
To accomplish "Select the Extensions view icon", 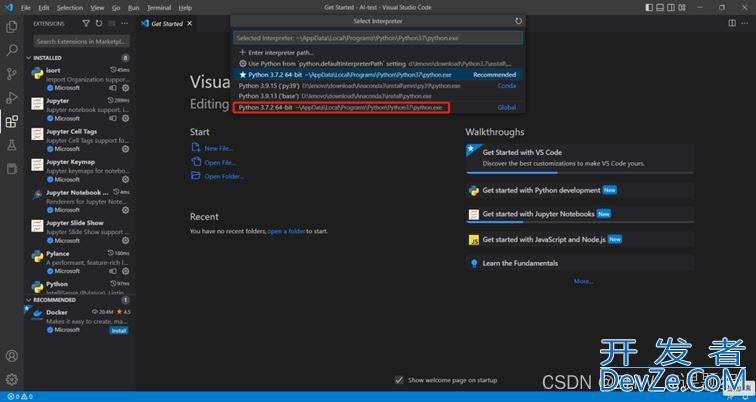I will click(12, 121).
